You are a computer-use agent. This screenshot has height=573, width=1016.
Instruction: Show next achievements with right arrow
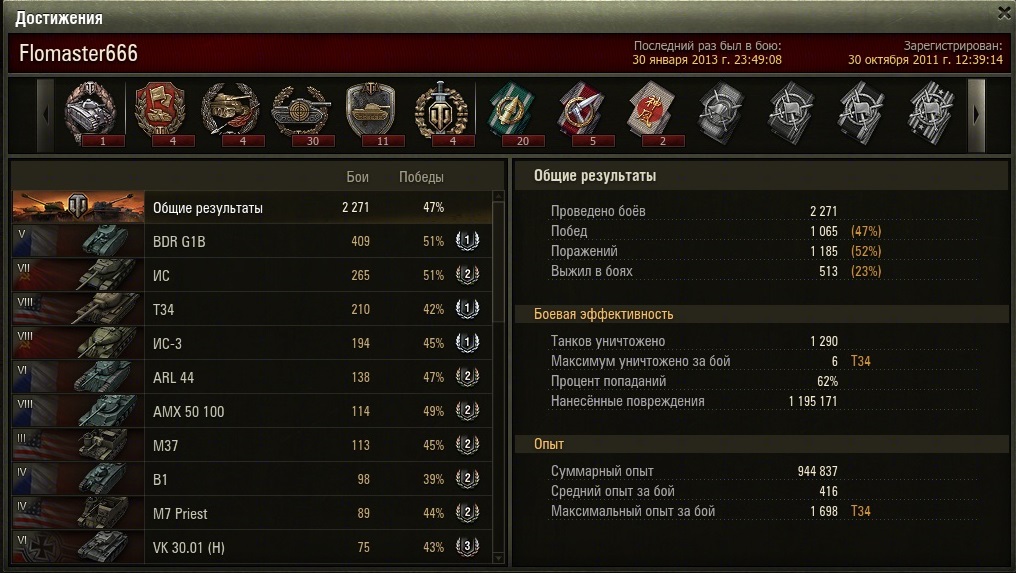click(x=976, y=115)
